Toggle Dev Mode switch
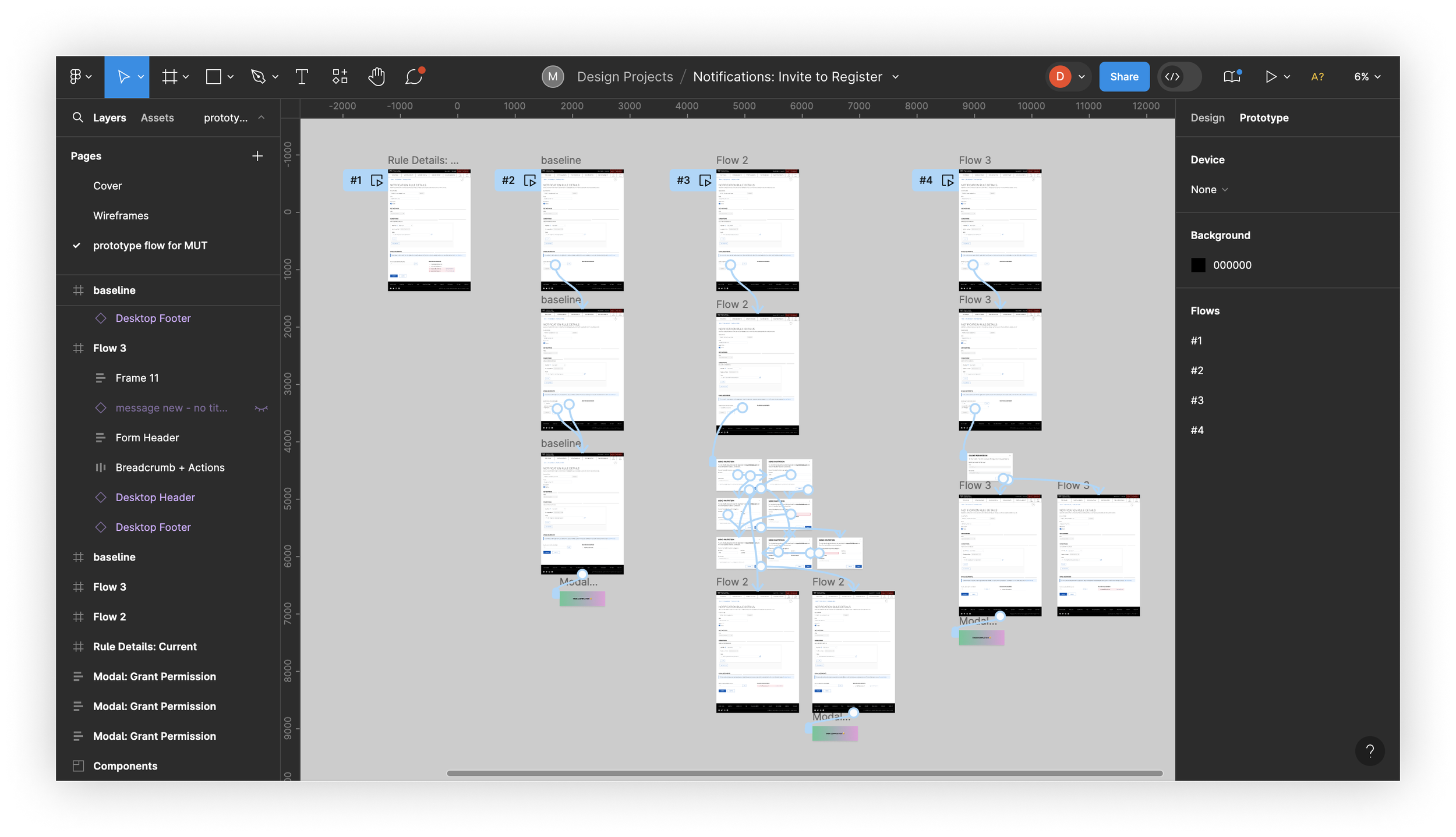The width and height of the screenshot is (1456, 837). tap(1179, 77)
